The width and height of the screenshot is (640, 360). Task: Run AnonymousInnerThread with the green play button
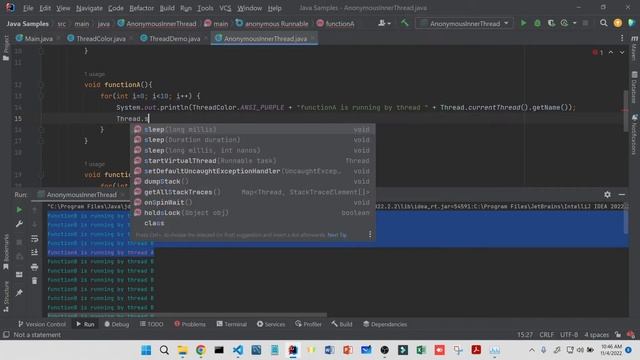click(523, 23)
